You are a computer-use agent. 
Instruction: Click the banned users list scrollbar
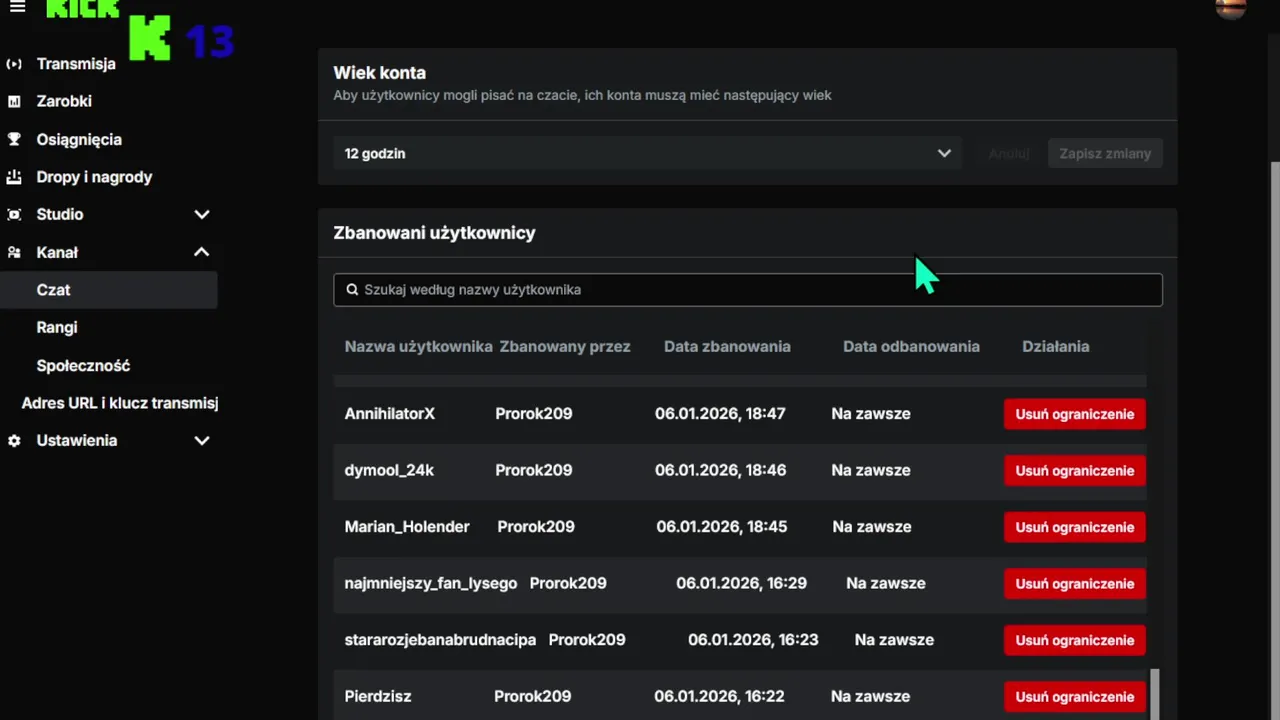[x=1155, y=694]
